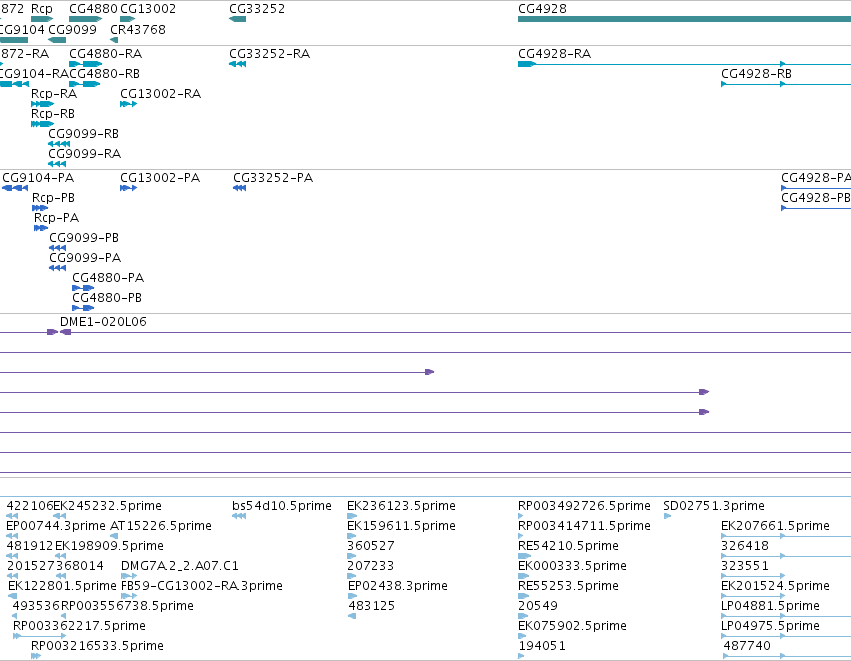The image size is (851, 661).
Task: Select the CR43768 gene arrow
Action: [114, 40]
